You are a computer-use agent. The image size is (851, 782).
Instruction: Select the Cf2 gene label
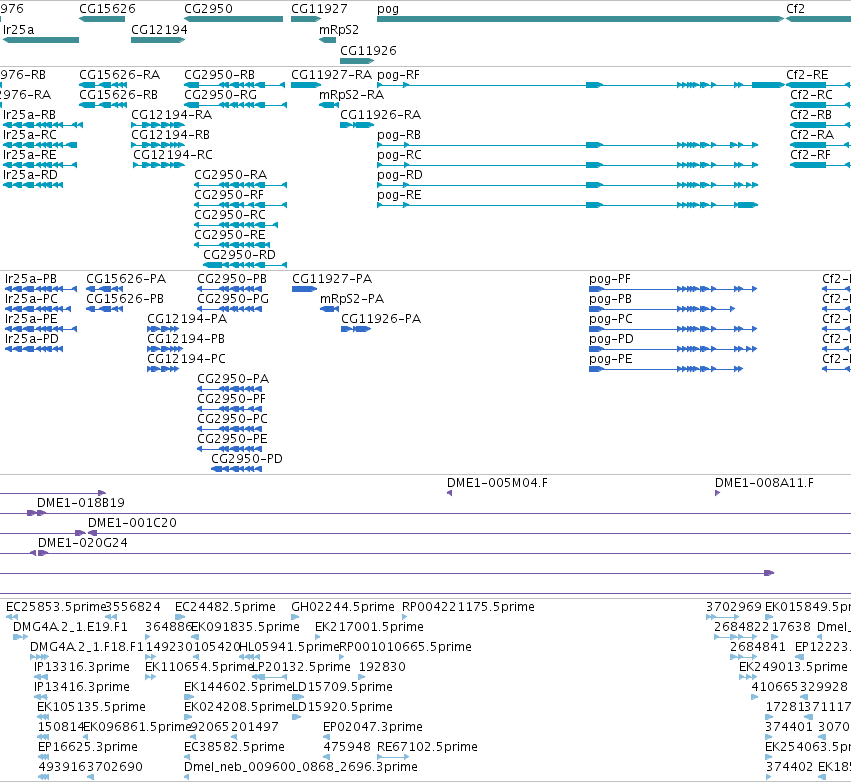click(795, 9)
